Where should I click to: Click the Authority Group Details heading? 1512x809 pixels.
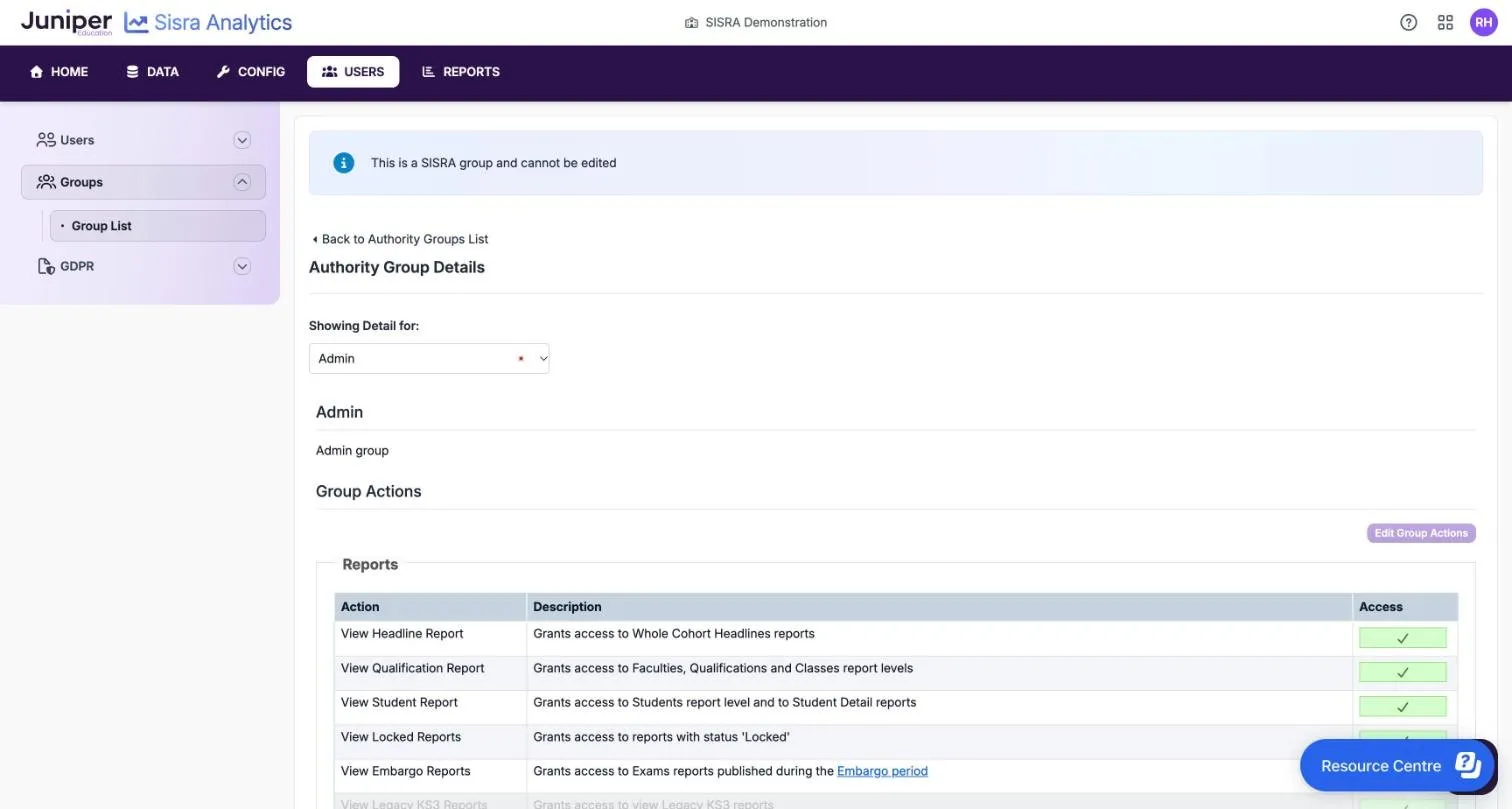click(x=397, y=267)
